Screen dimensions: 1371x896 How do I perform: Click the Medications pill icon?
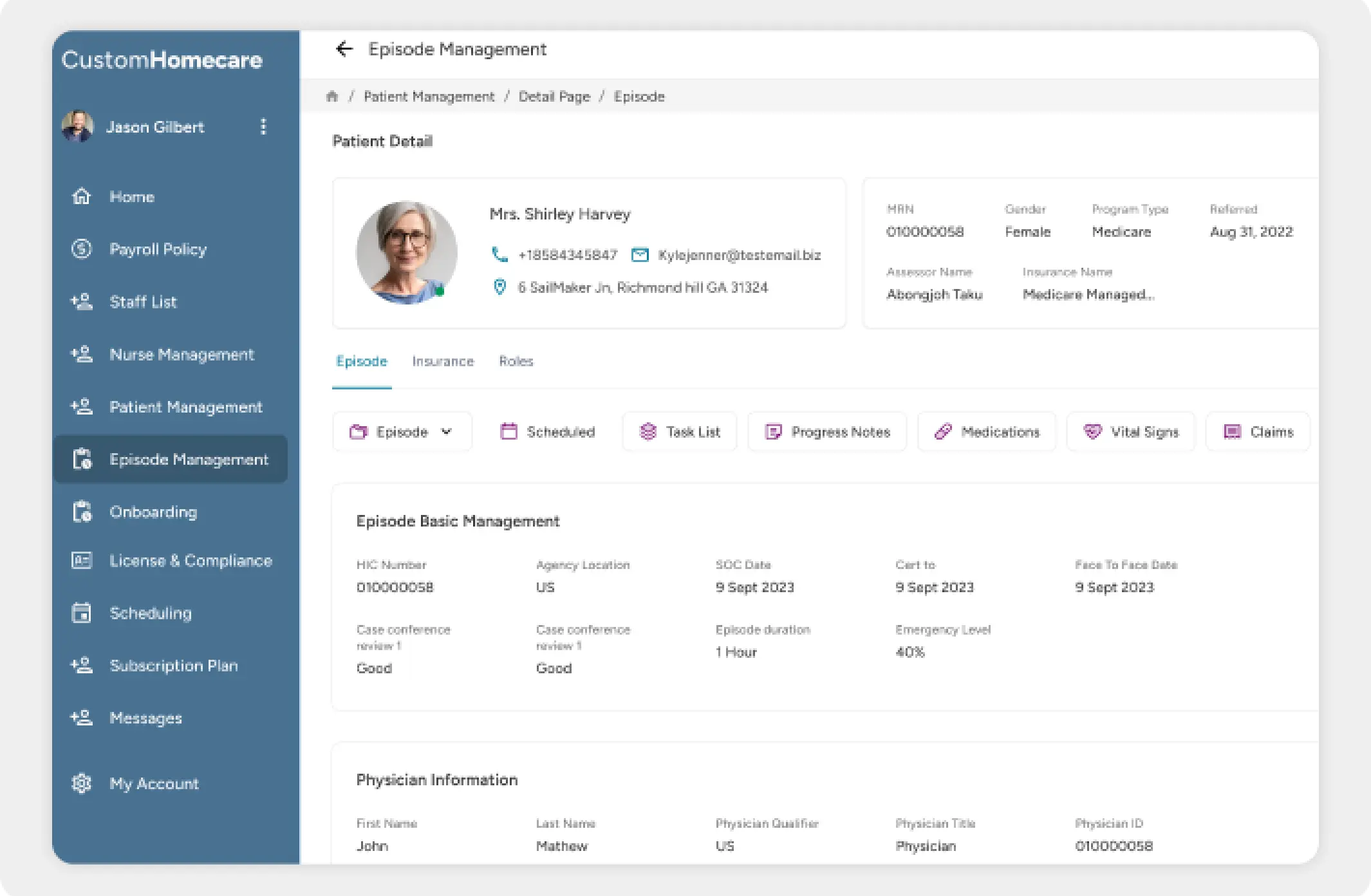[x=943, y=431]
